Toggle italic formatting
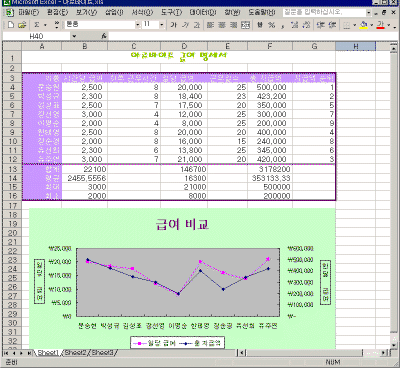 tap(185, 25)
